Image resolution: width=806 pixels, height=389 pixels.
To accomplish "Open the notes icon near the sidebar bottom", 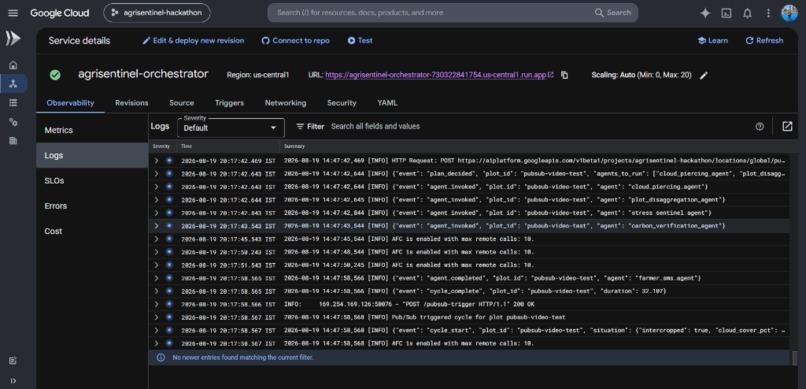I will 13,361.
